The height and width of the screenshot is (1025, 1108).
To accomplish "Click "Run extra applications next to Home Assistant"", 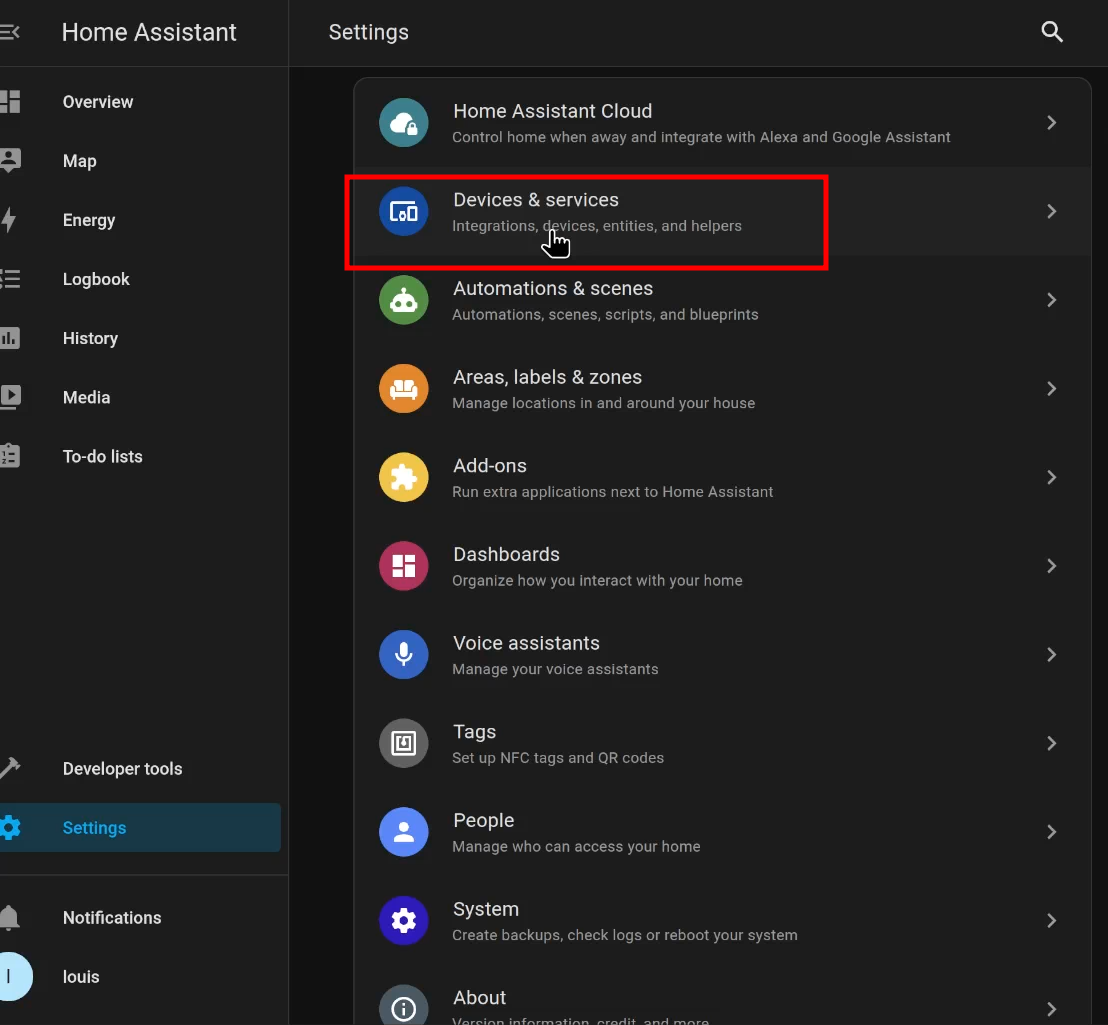I will pyautogui.click(x=613, y=492).
